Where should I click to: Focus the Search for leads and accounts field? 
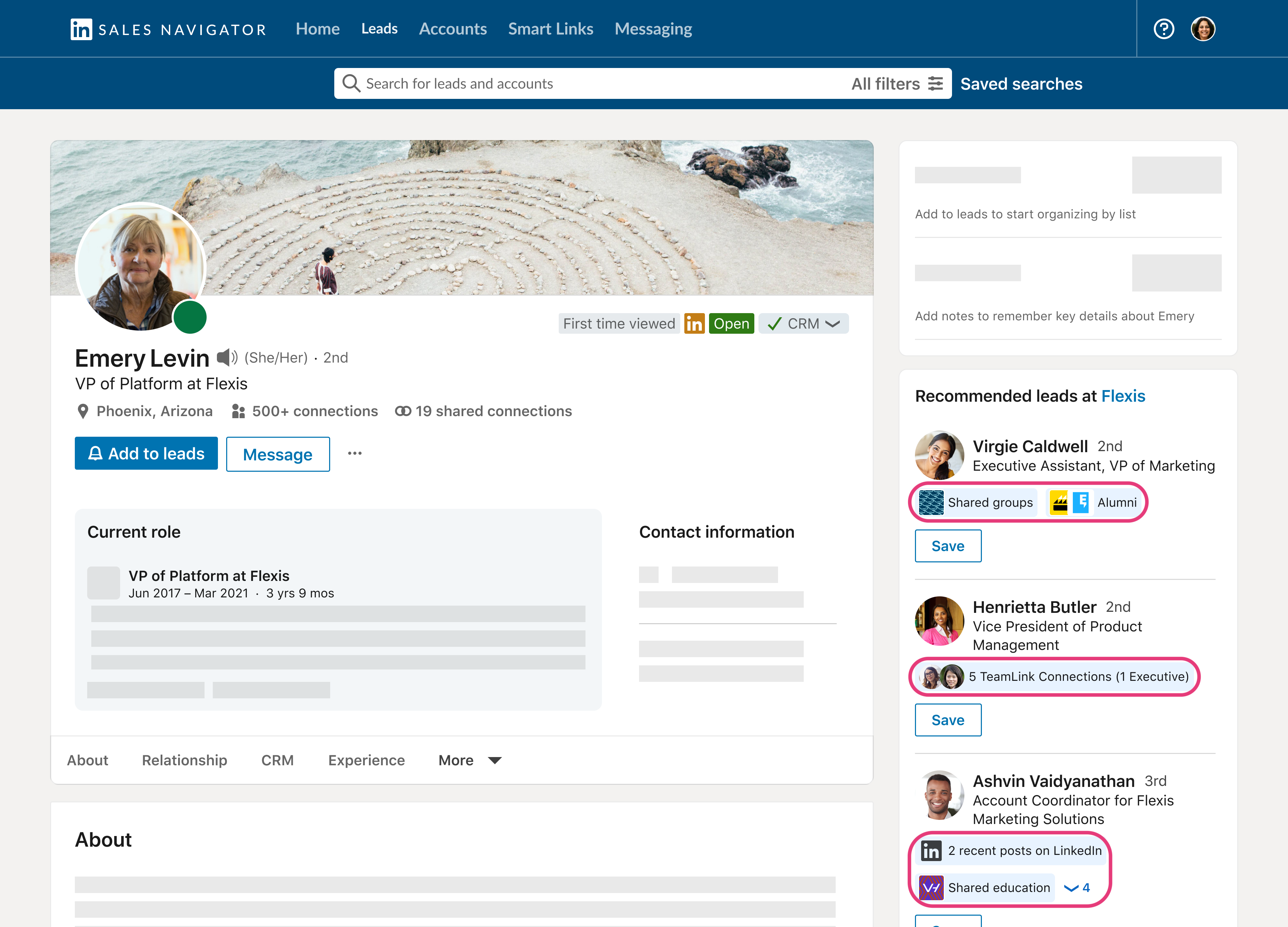click(x=643, y=83)
